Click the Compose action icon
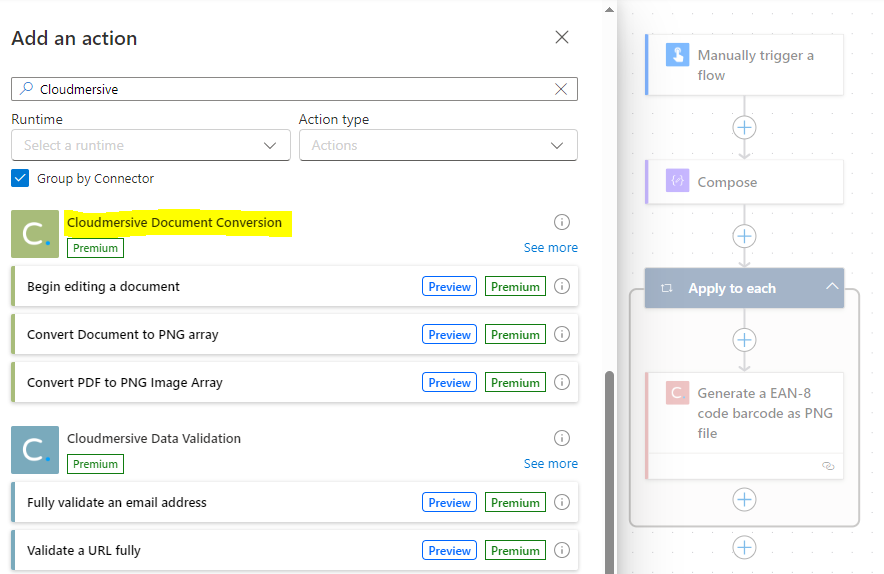The image size is (884, 574). pos(677,181)
